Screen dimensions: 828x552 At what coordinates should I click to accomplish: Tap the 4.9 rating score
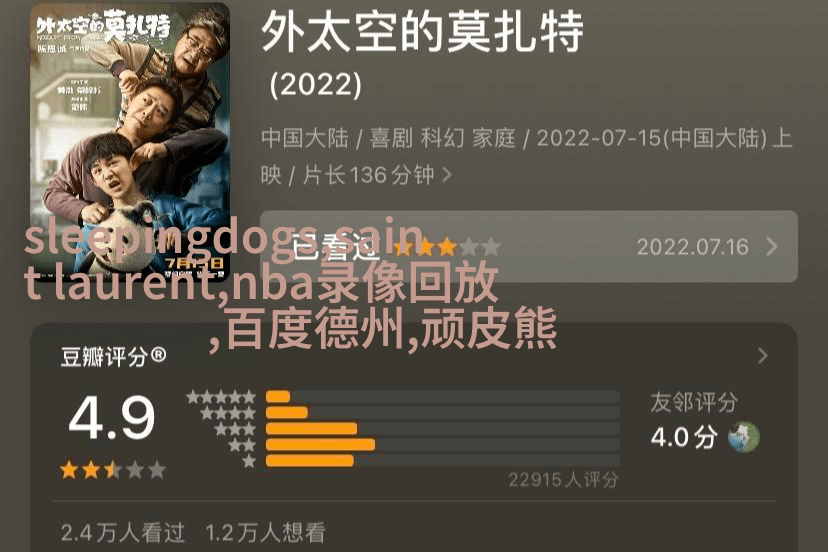(x=112, y=417)
